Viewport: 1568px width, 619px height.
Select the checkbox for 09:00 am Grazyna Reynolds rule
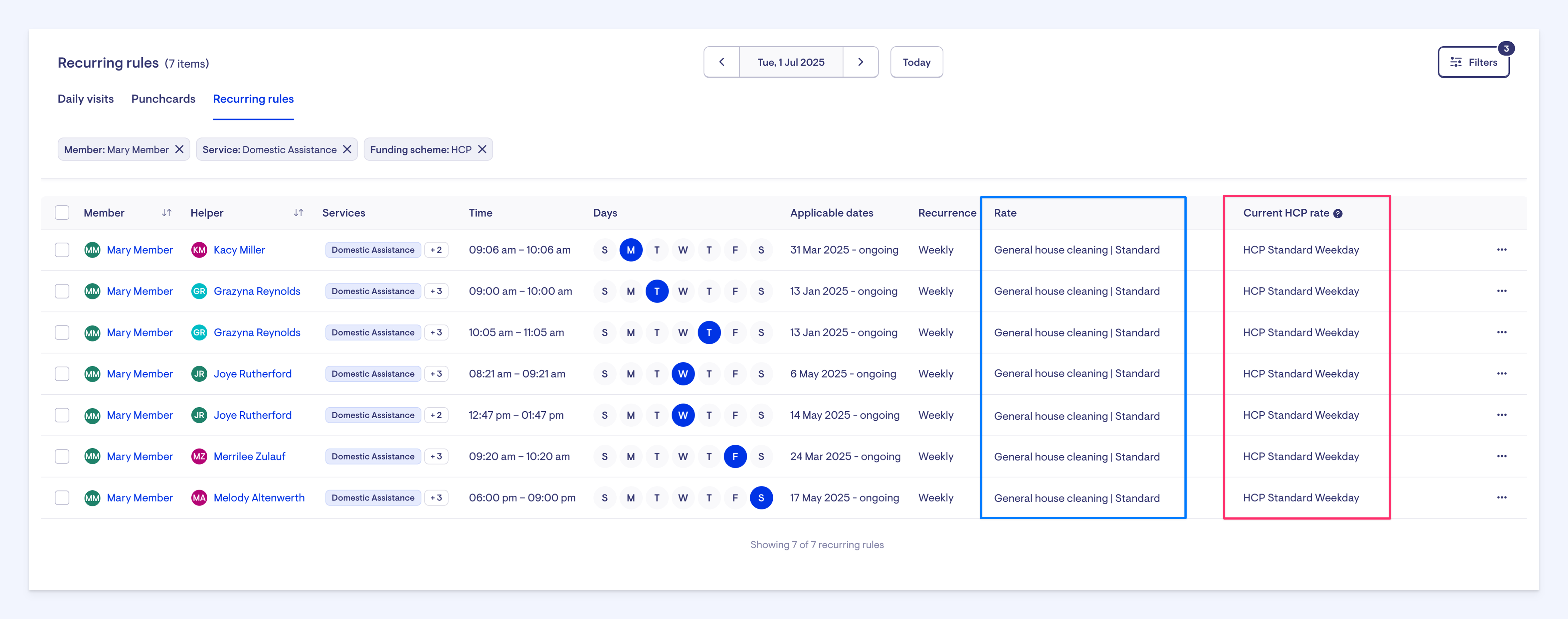tap(62, 291)
